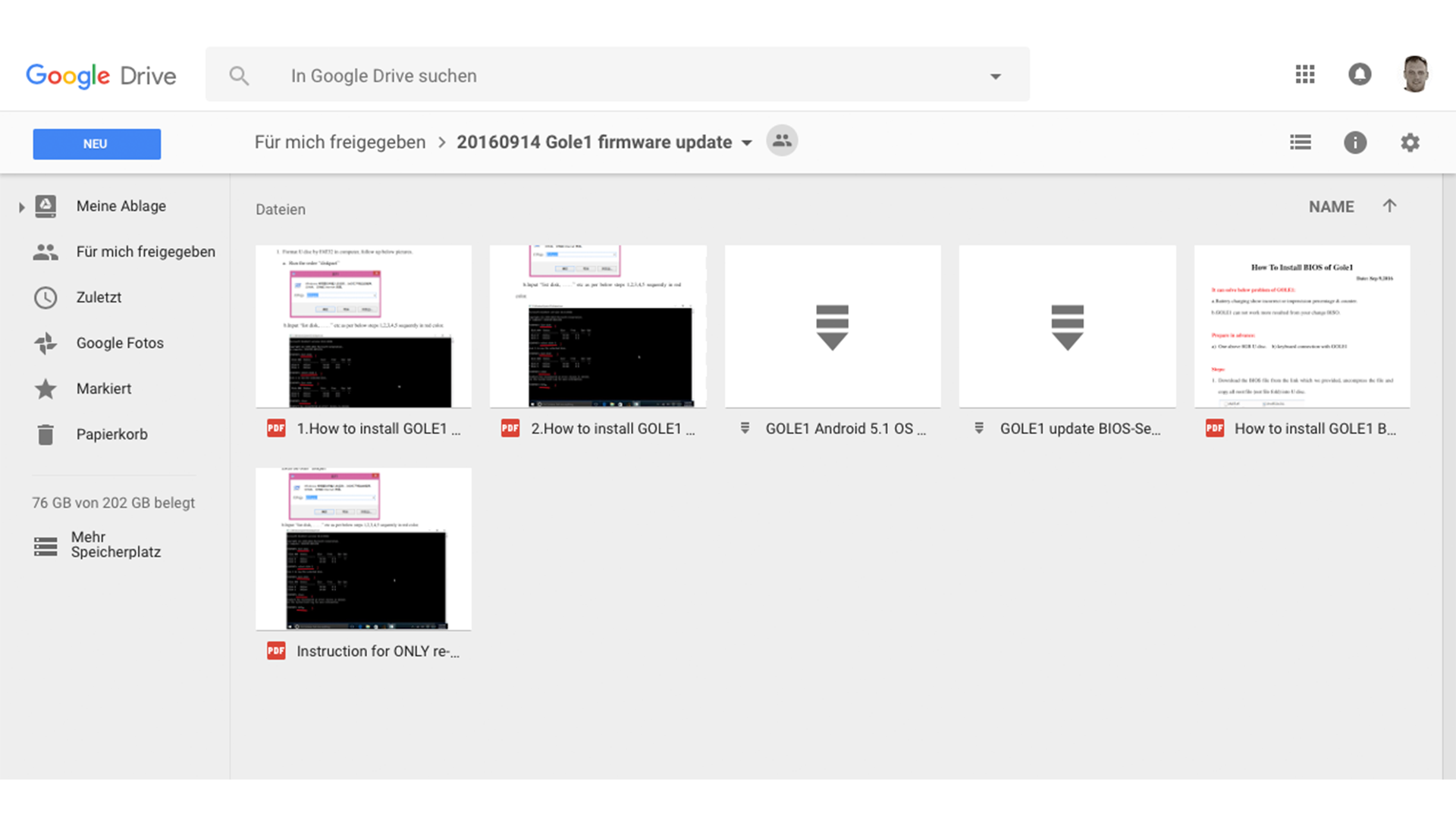The height and width of the screenshot is (819, 1456).
Task: Open the Google apps grid
Action: (x=1305, y=74)
